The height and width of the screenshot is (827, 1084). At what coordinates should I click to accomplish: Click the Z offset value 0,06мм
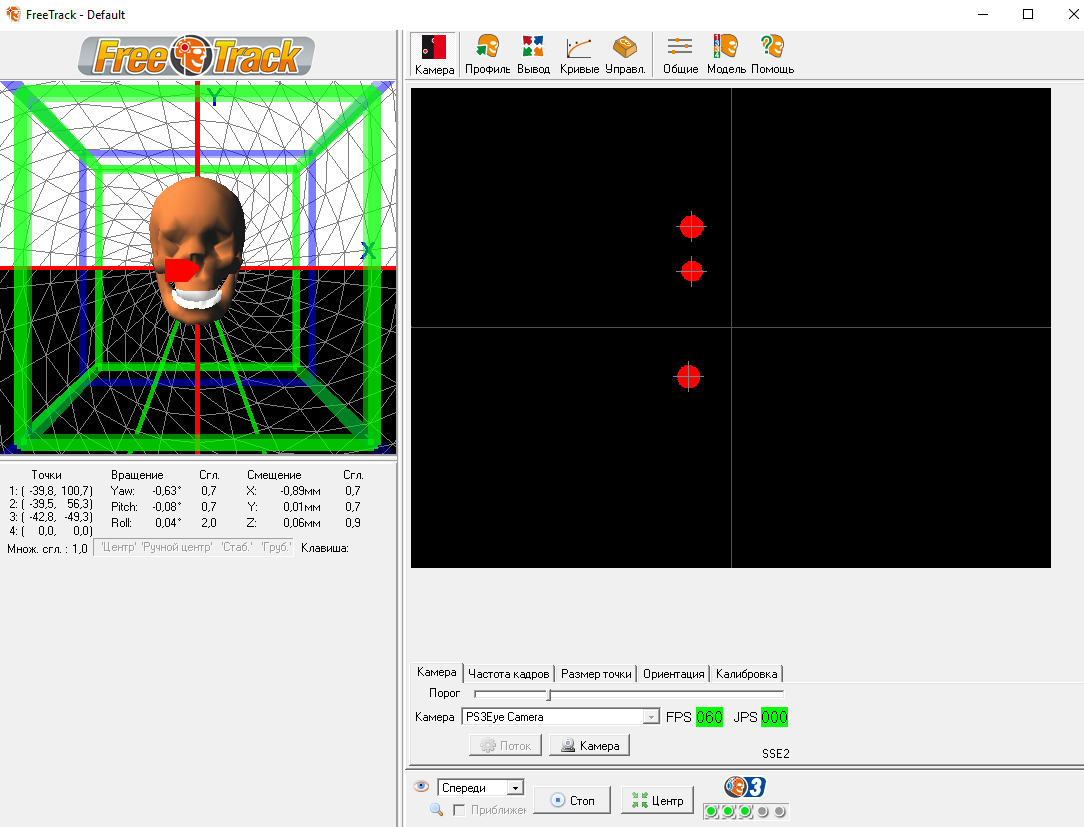pyautogui.click(x=301, y=523)
